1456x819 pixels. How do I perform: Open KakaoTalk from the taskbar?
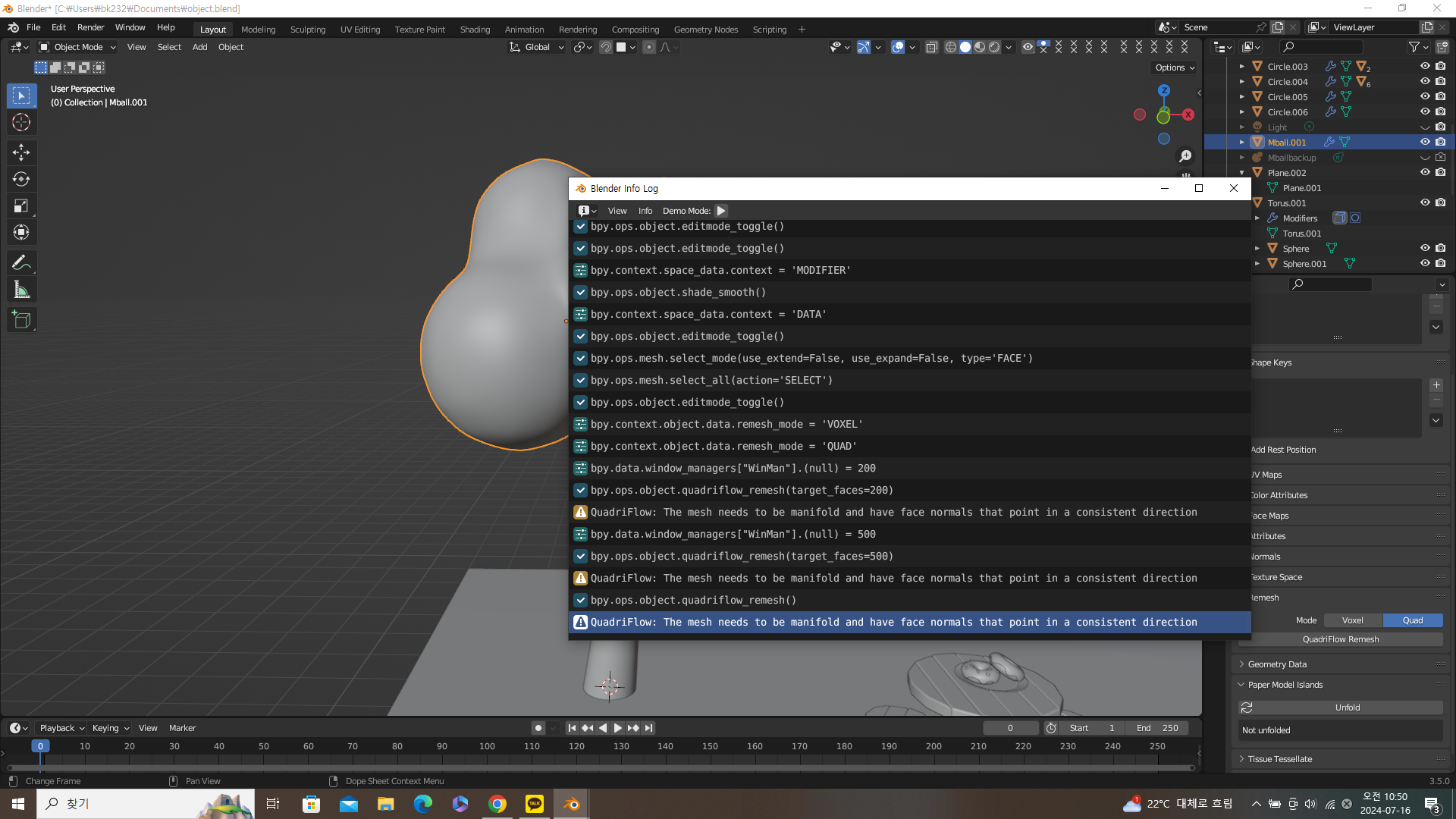535,804
